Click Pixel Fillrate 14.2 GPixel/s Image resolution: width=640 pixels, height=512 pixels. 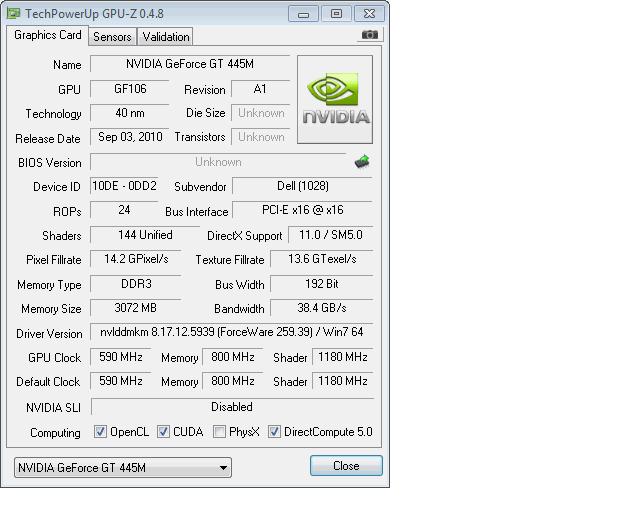[x=136, y=259]
